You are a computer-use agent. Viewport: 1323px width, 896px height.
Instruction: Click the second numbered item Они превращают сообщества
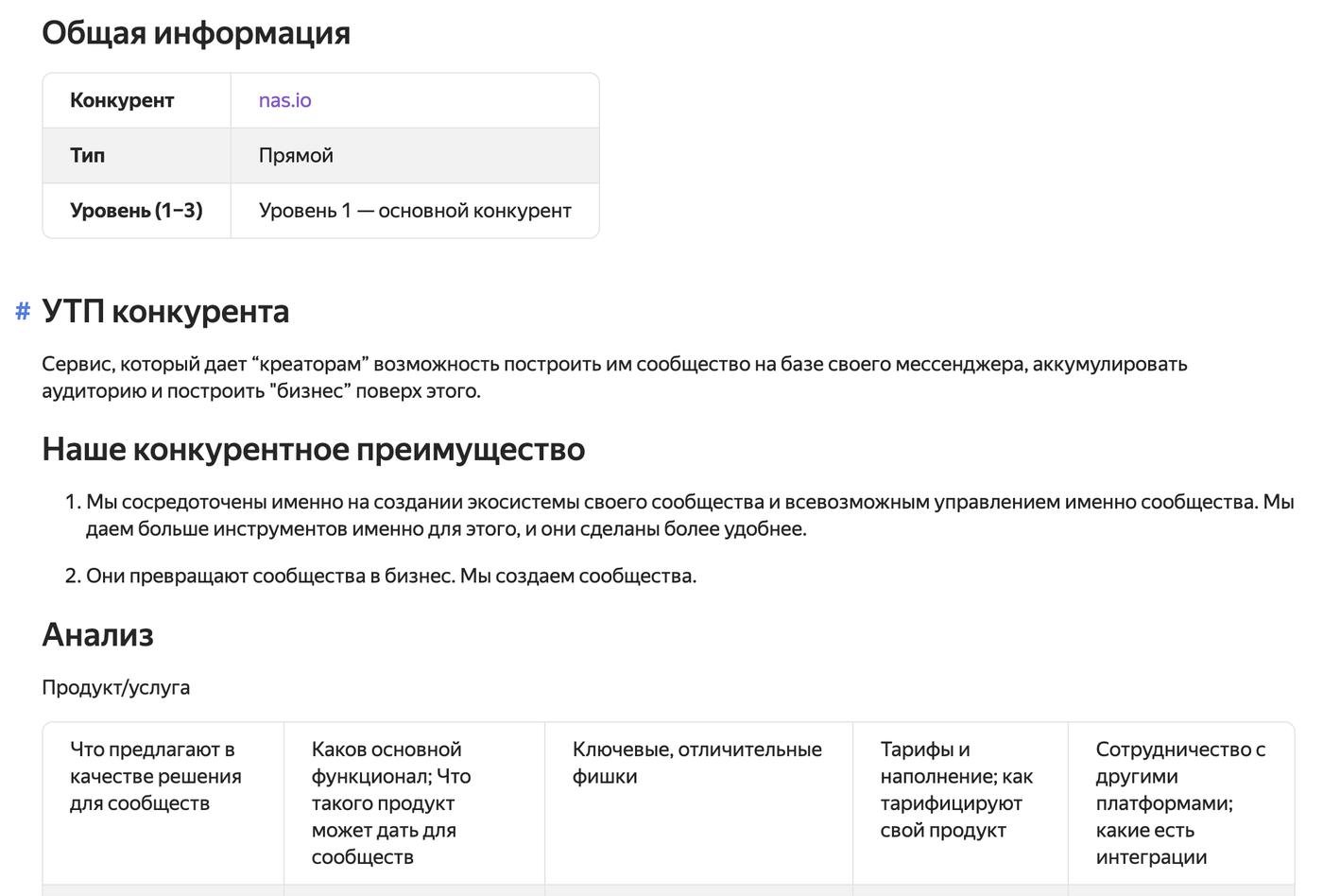pos(391,576)
